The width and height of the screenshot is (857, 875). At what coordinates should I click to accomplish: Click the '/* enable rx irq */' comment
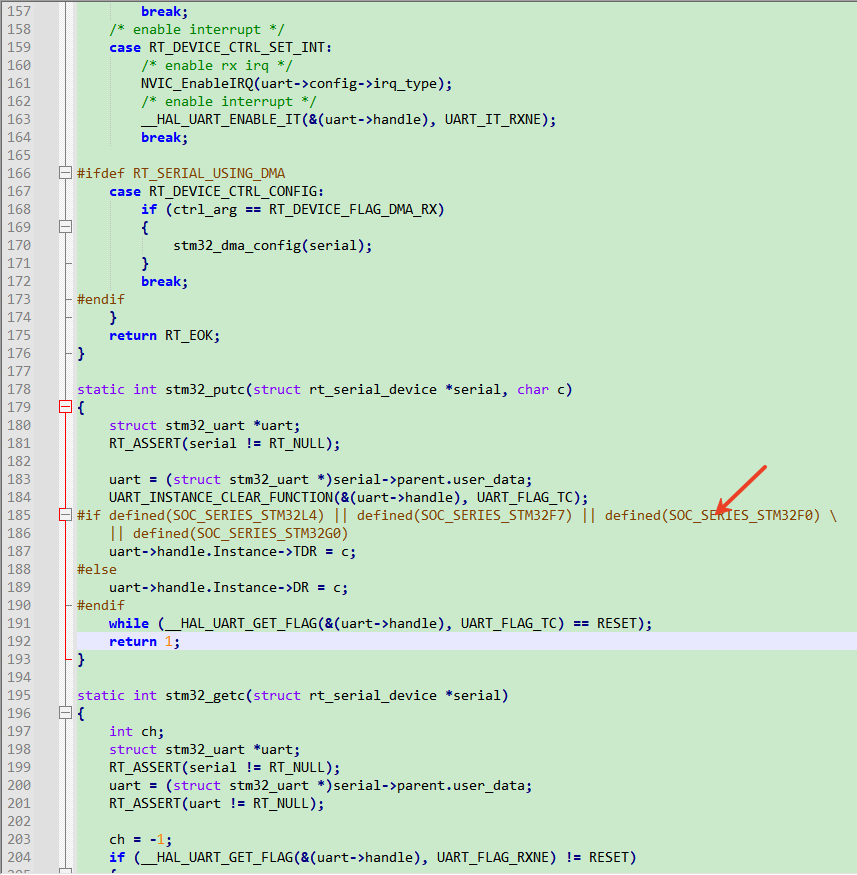point(216,65)
